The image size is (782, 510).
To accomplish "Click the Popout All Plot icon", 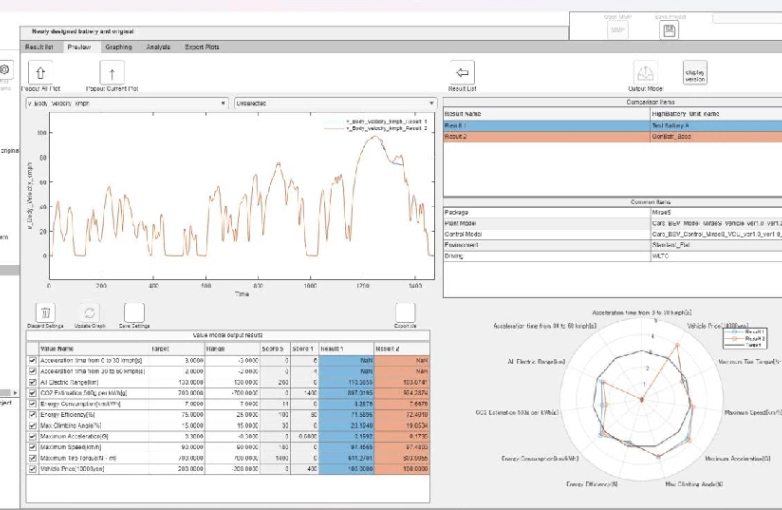I will 39,72.
